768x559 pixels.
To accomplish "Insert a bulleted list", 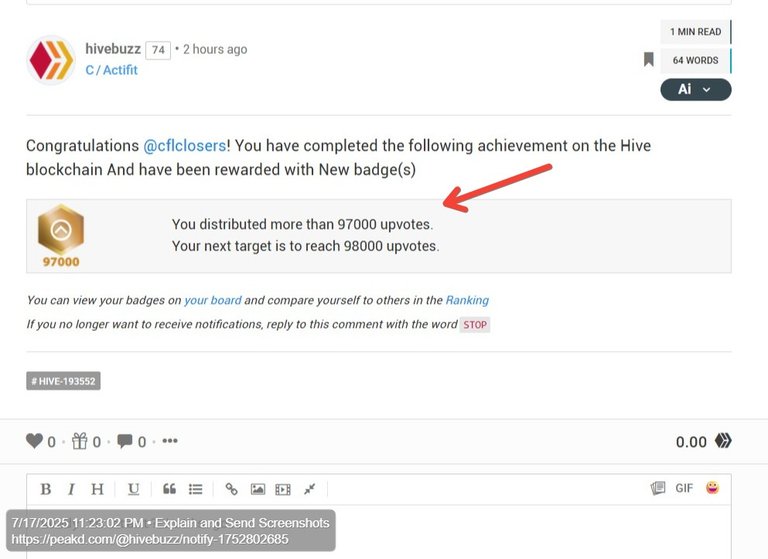I will coord(195,489).
